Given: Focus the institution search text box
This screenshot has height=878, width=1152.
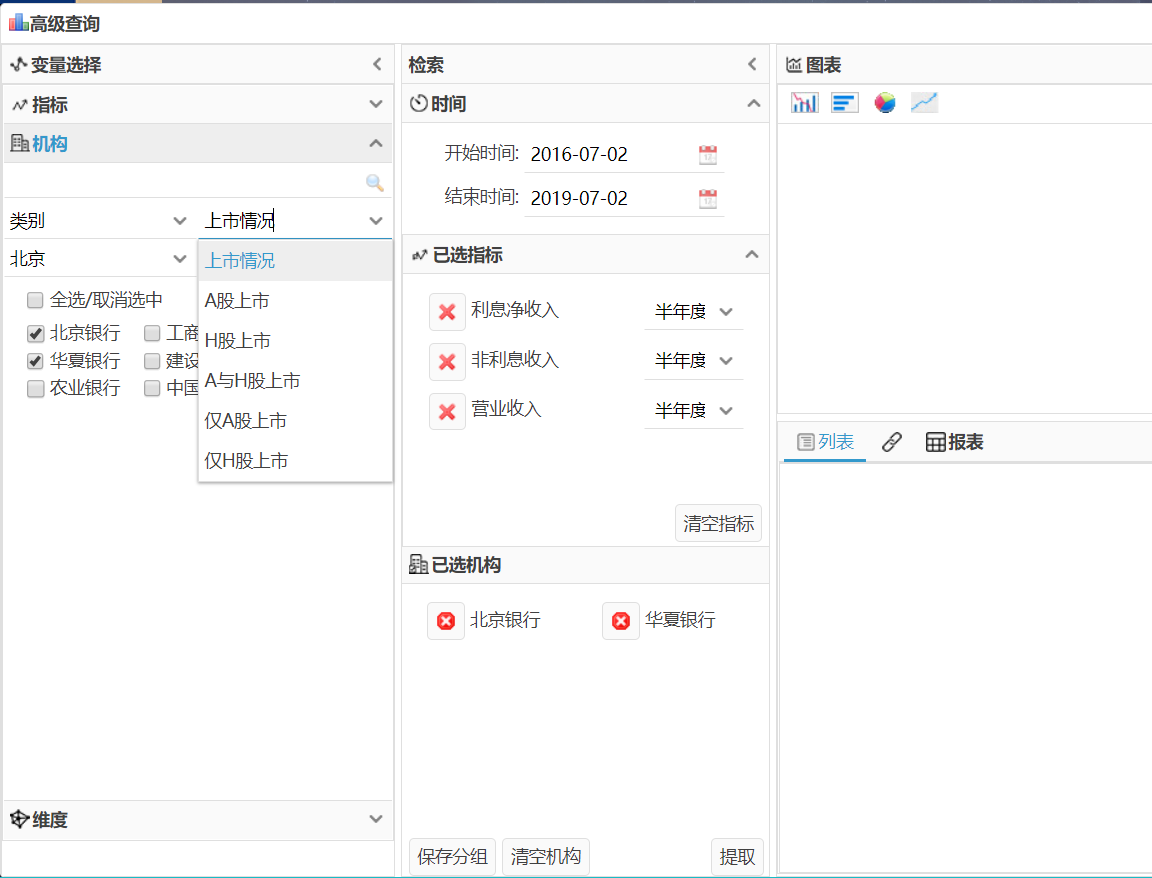Looking at the screenshot, I should (184, 182).
